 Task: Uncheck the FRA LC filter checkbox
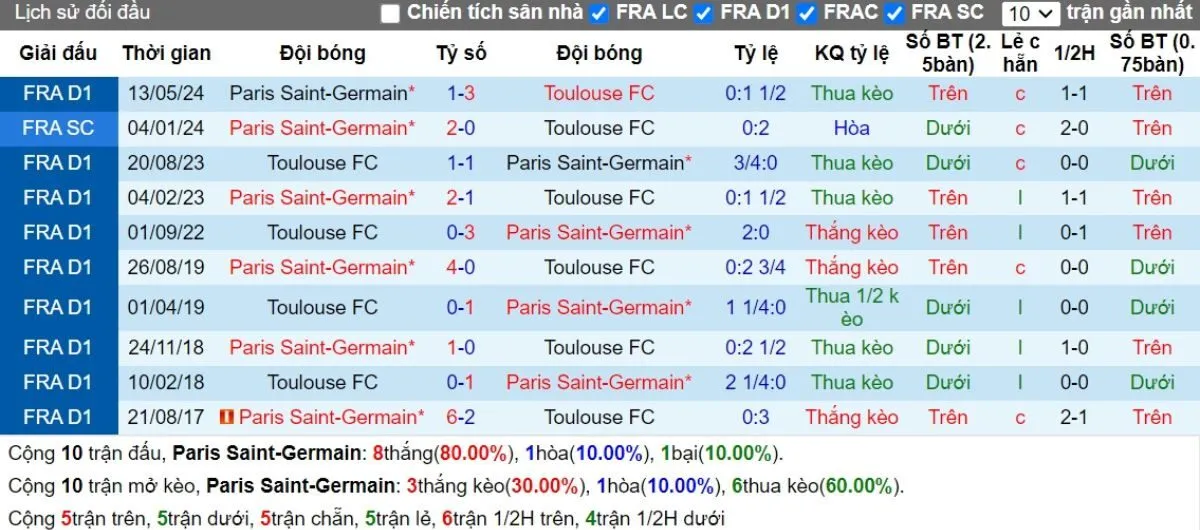pyautogui.click(x=599, y=13)
